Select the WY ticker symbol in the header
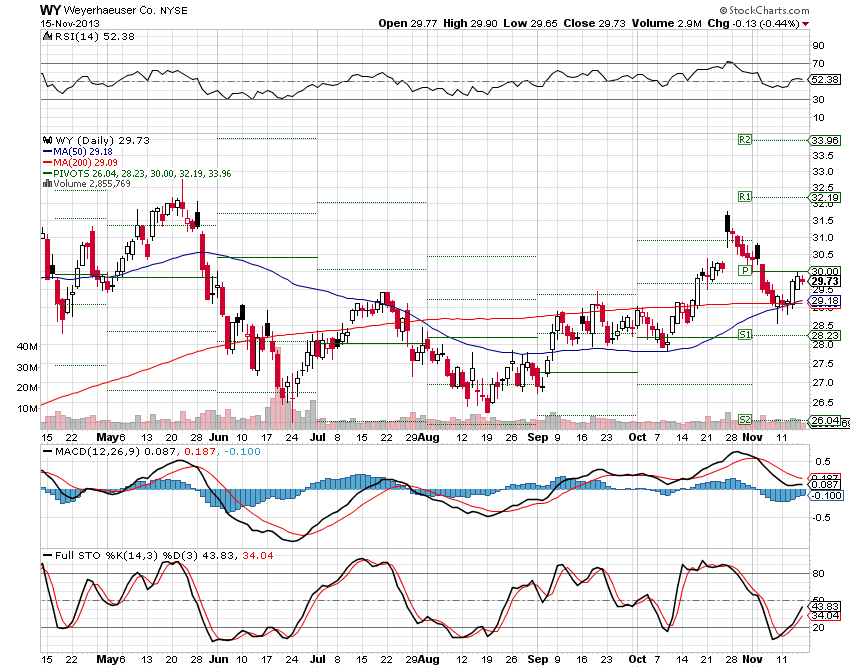The image size is (850, 668). click(x=50, y=10)
